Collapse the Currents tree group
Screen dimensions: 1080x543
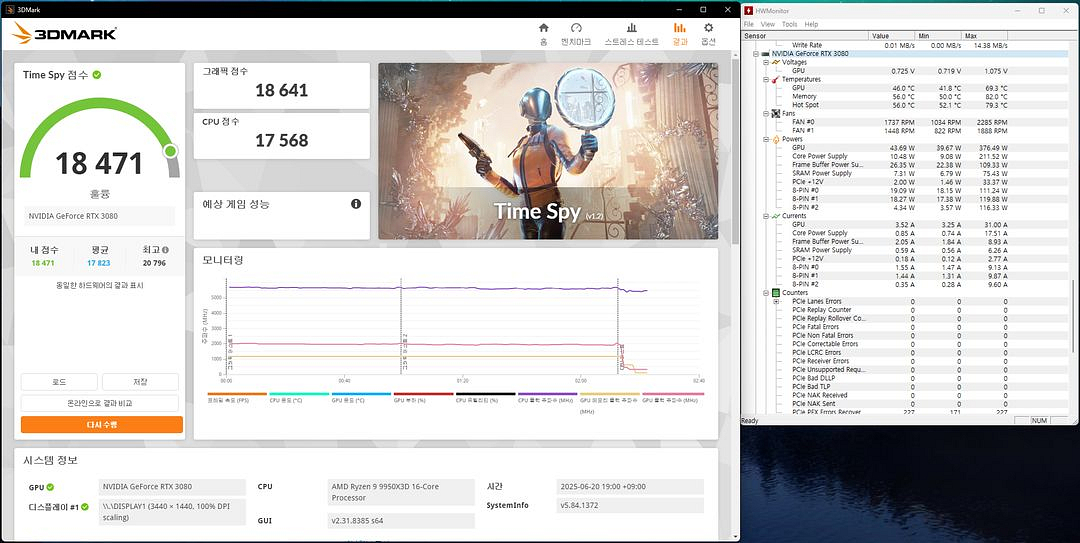click(x=766, y=216)
